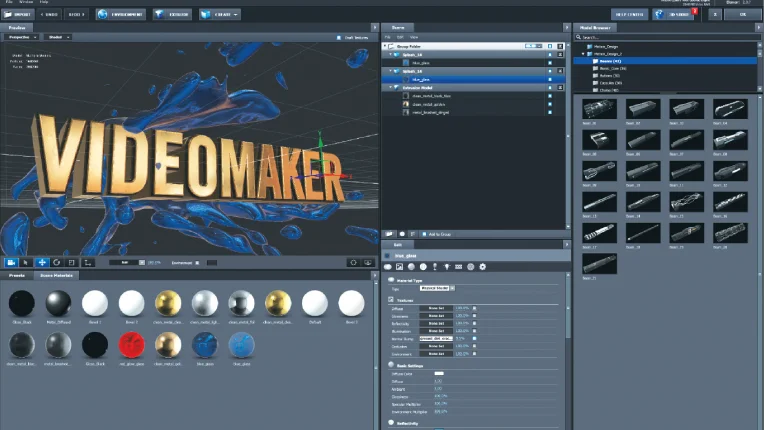This screenshot has width=764, height=430.
Task: Collapse the Preview panel with its arrow
Action: [375, 28]
